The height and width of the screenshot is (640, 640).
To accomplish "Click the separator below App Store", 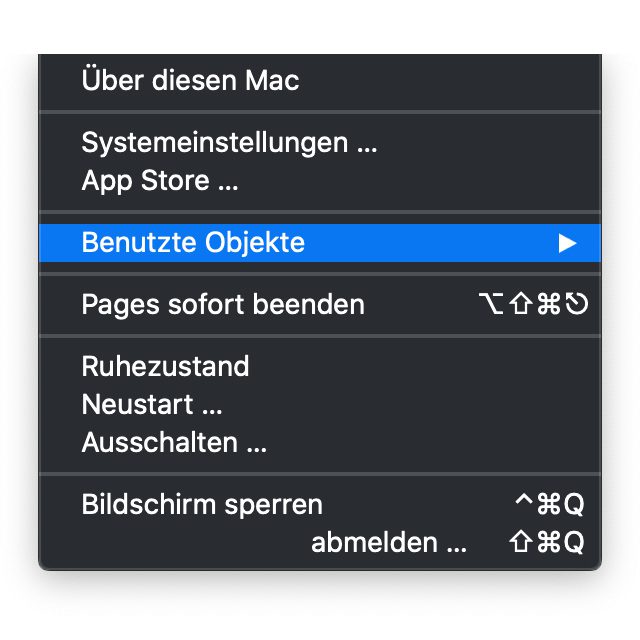I will point(320,212).
